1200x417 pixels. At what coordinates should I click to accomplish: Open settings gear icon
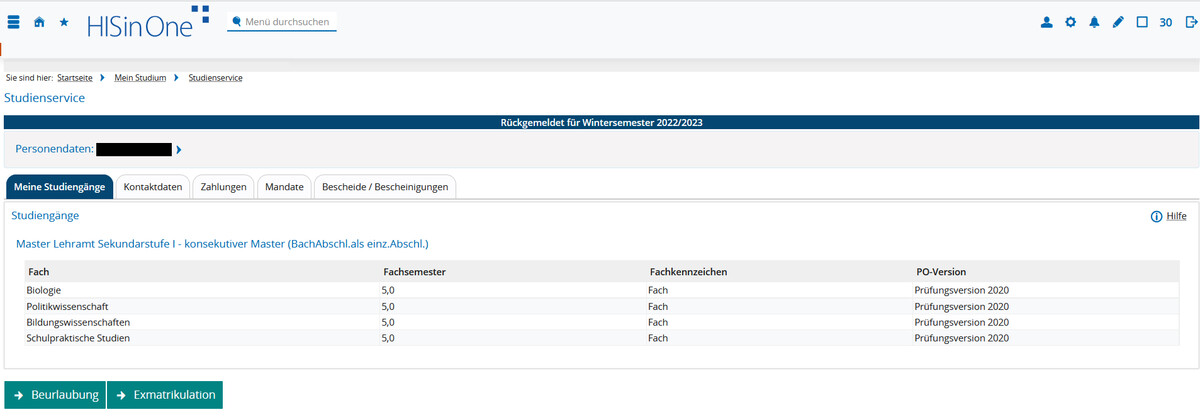coord(1071,22)
